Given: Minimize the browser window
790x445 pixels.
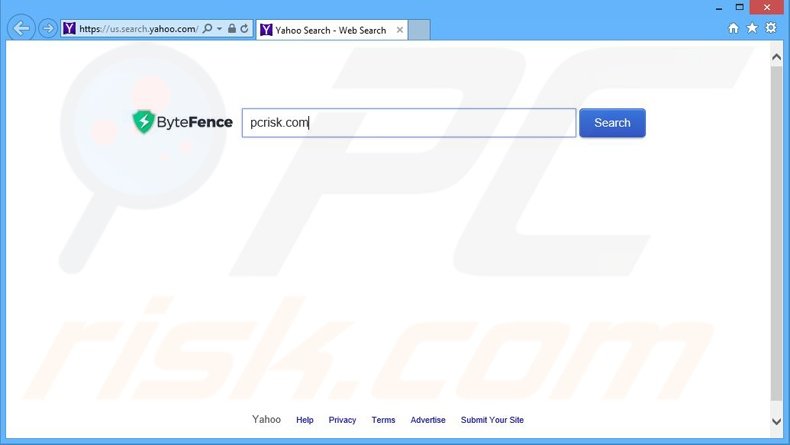Looking at the screenshot, I should coord(719,8).
